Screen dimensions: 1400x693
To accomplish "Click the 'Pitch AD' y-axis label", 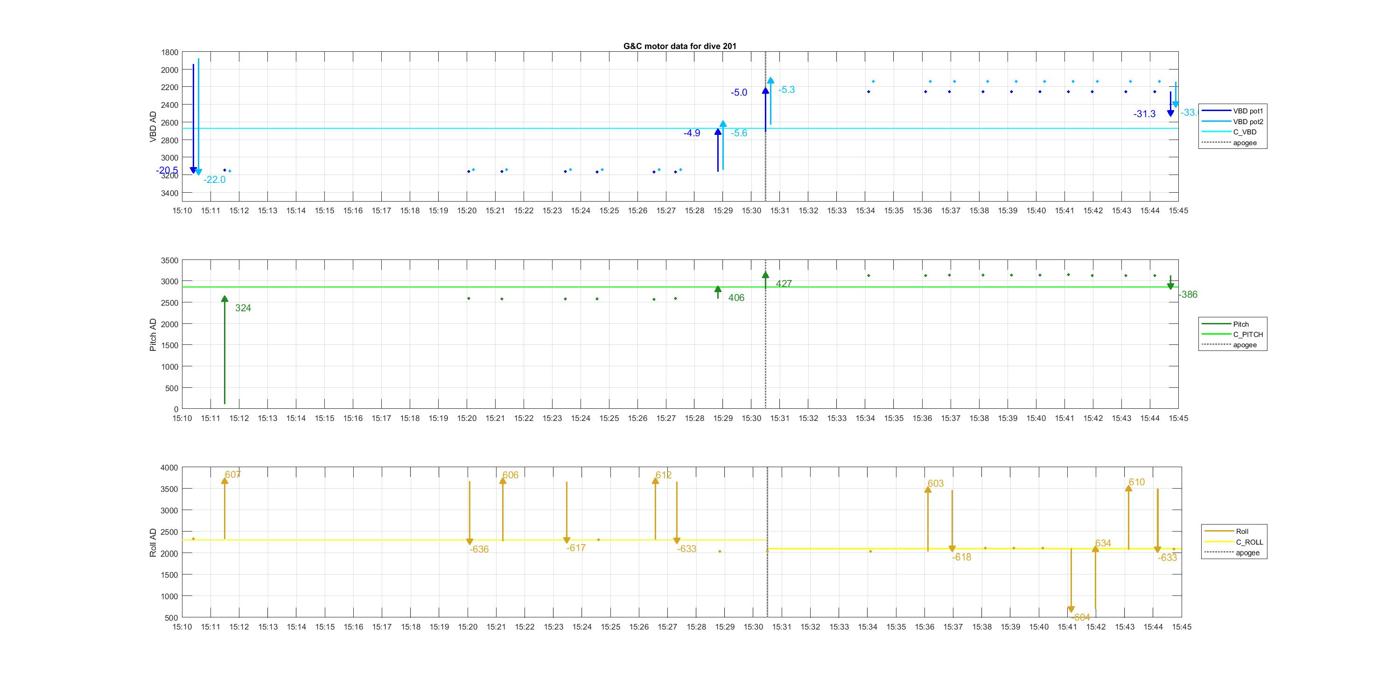I will coord(153,334).
